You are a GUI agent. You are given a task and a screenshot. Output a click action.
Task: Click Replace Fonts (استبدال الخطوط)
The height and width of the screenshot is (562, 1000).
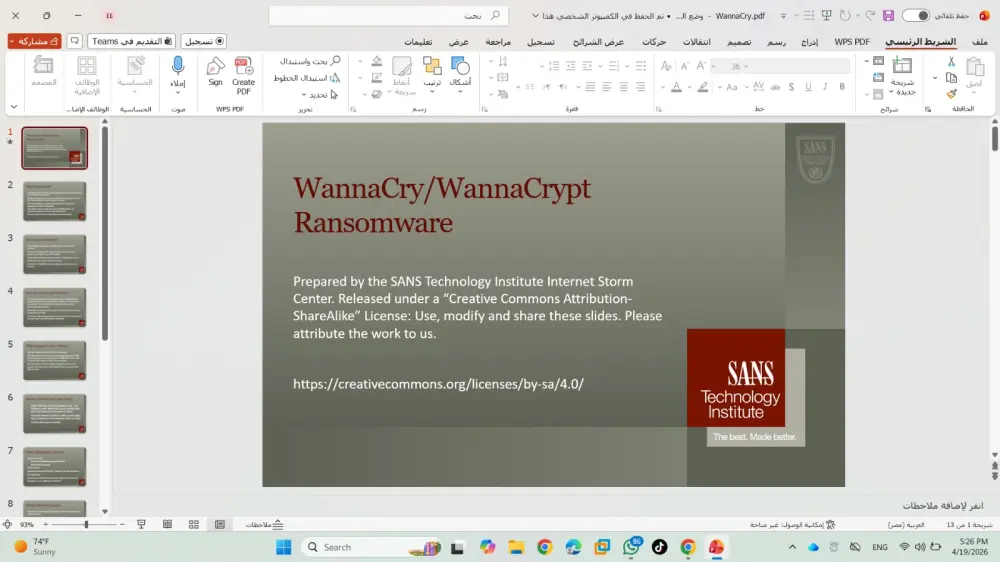click(x=307, y=78)
